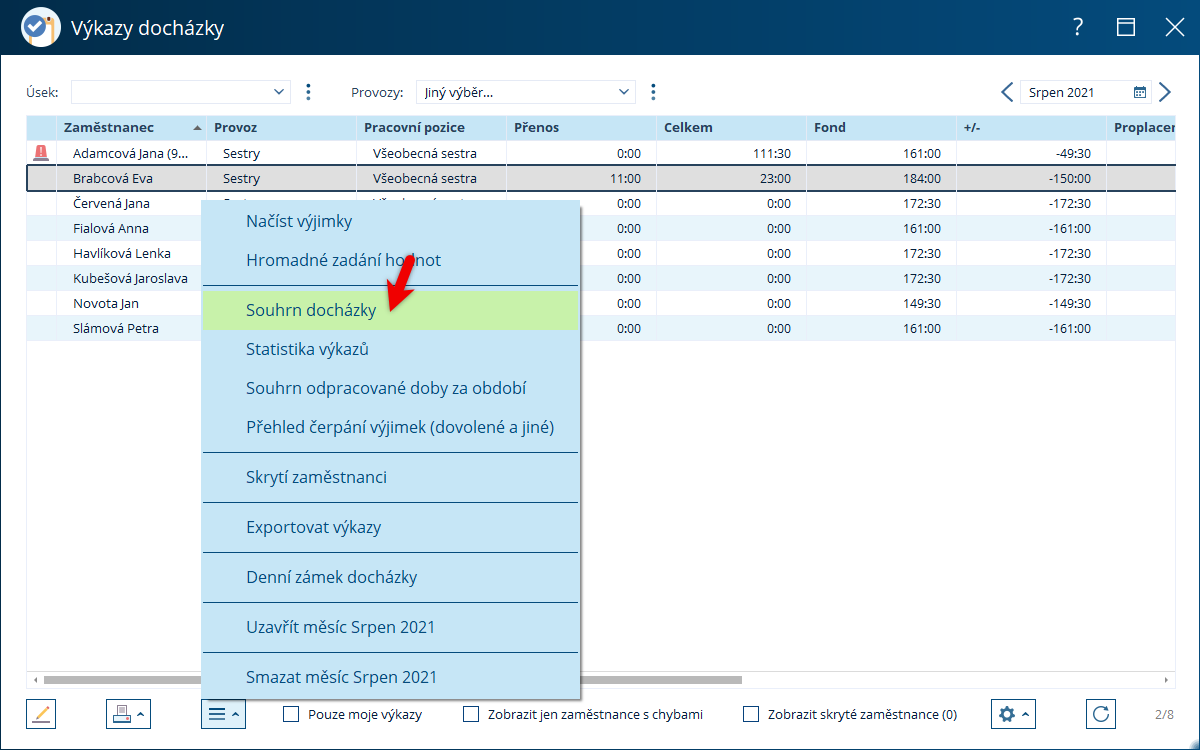This screenshot has height=750, width=1200.
Task: Check Zobrazit jen zaměstnance s chybami
Action: coord(471,714)
